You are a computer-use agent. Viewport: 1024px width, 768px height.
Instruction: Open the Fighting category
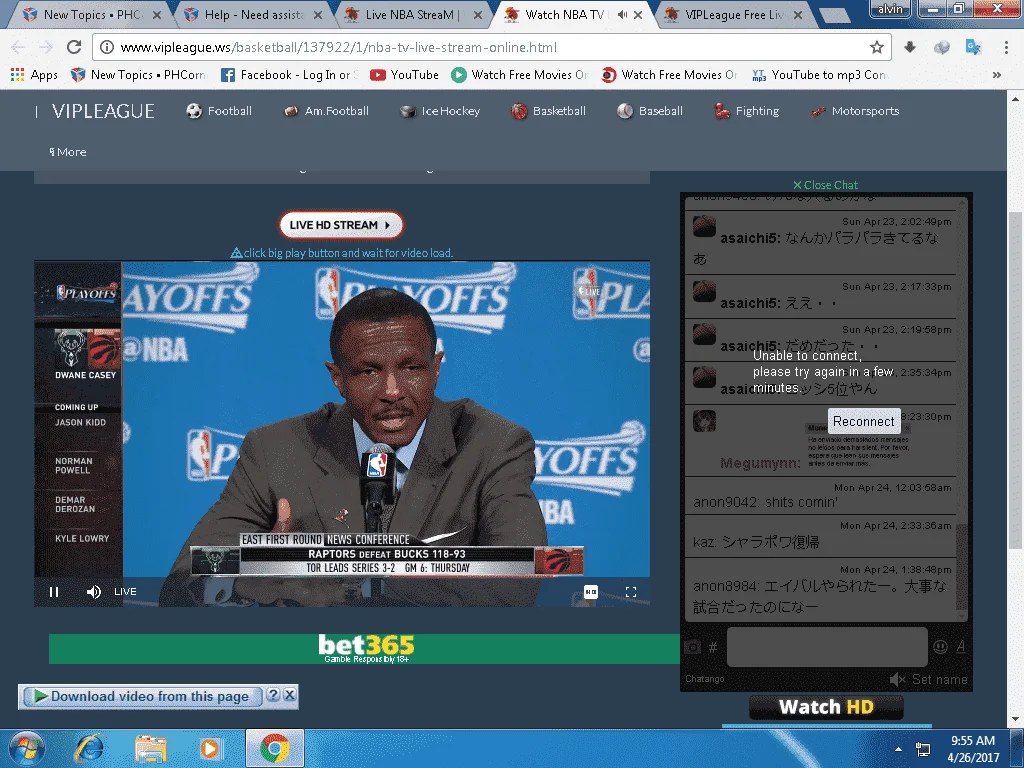pyautogui.click(x=746, y=111)
